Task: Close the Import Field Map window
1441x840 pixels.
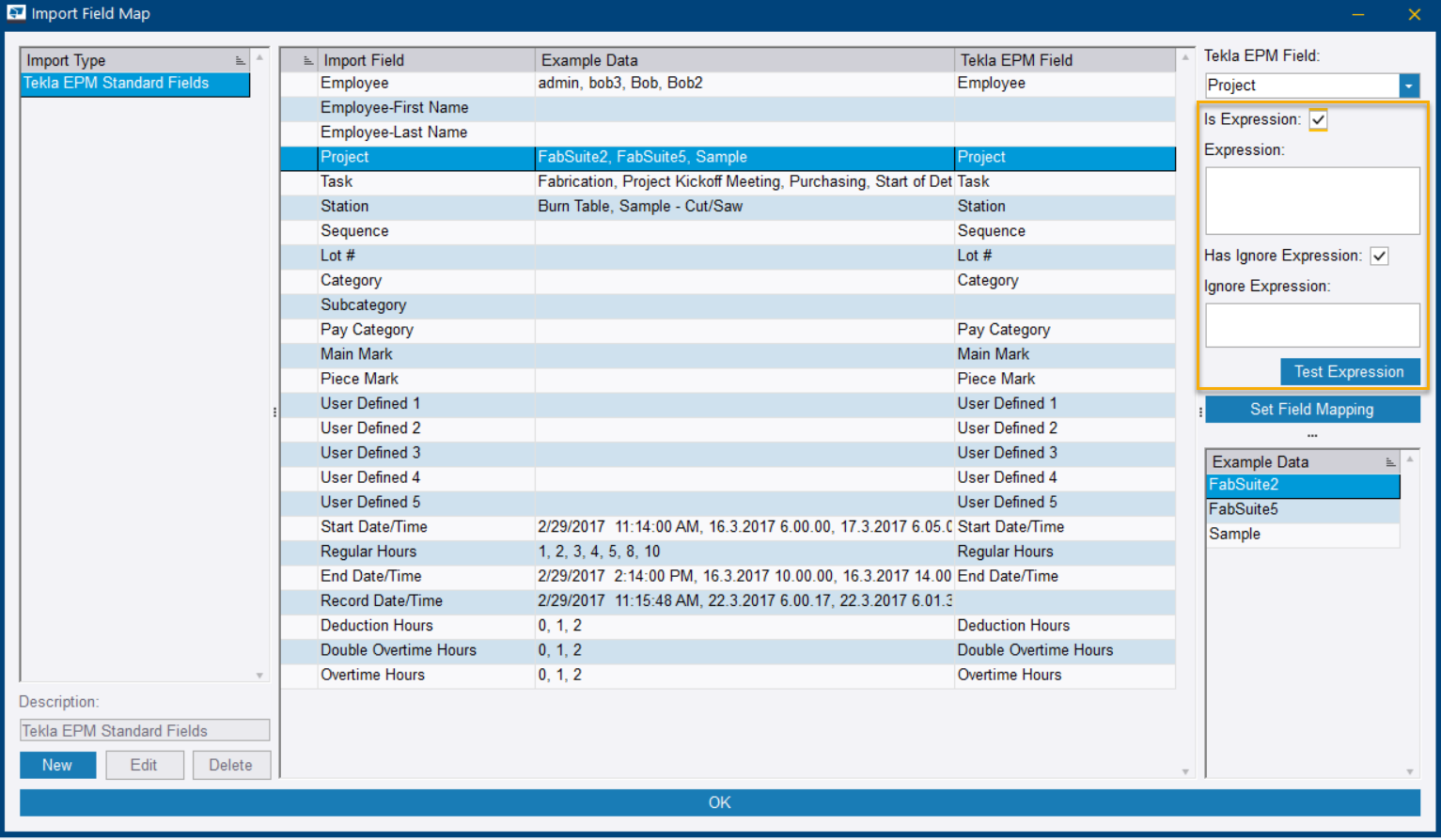Action: click(x=1414, y=14)
